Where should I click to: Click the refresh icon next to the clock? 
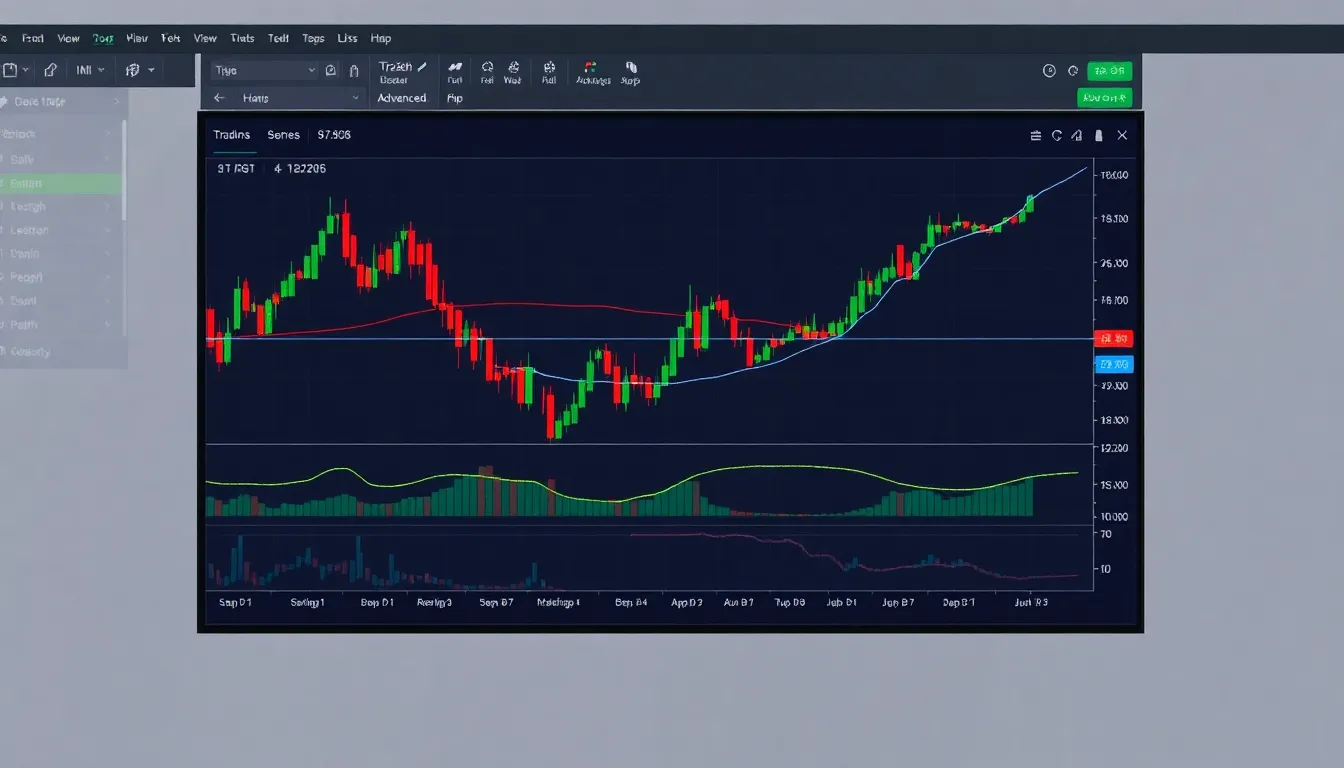(x=1073, y=71)
